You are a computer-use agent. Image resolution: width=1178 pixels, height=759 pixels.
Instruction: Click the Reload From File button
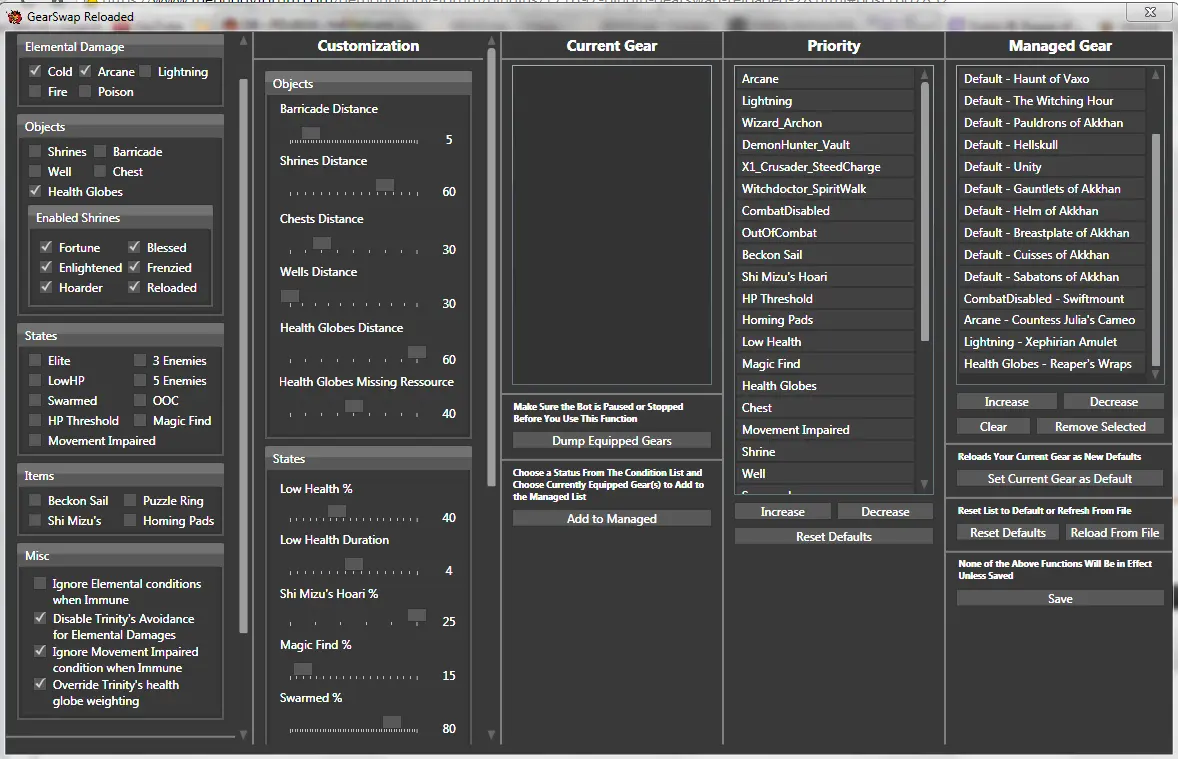(1114, 533)
